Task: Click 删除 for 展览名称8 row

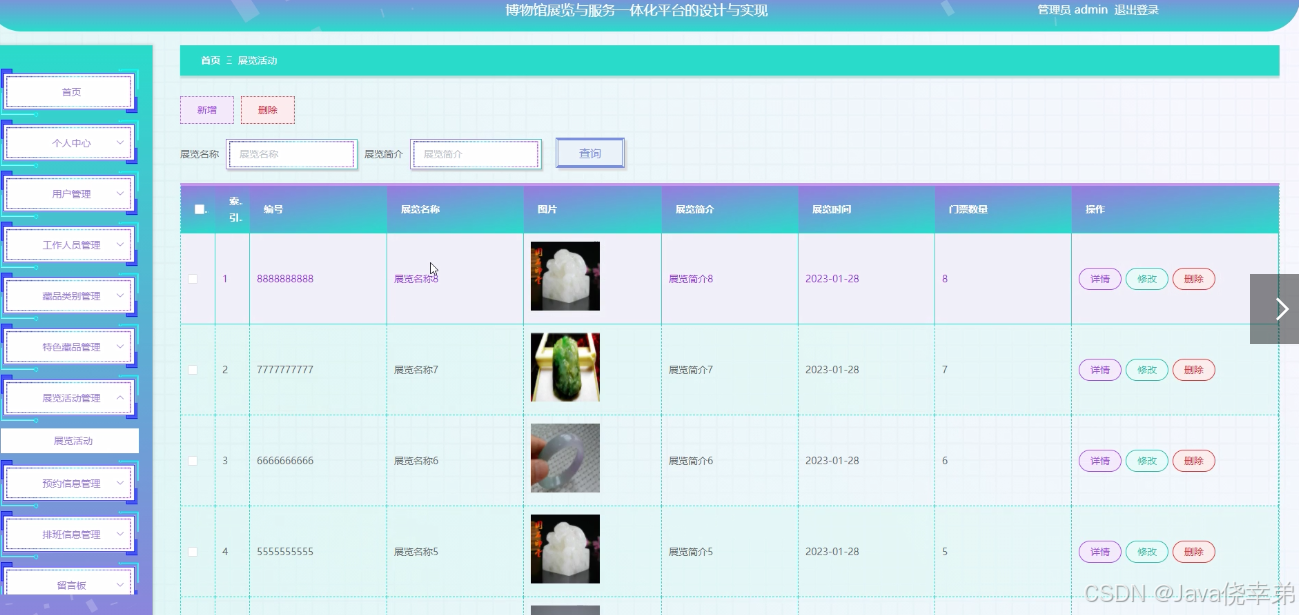Action: pyautogui.click(x=1194, y=279)
